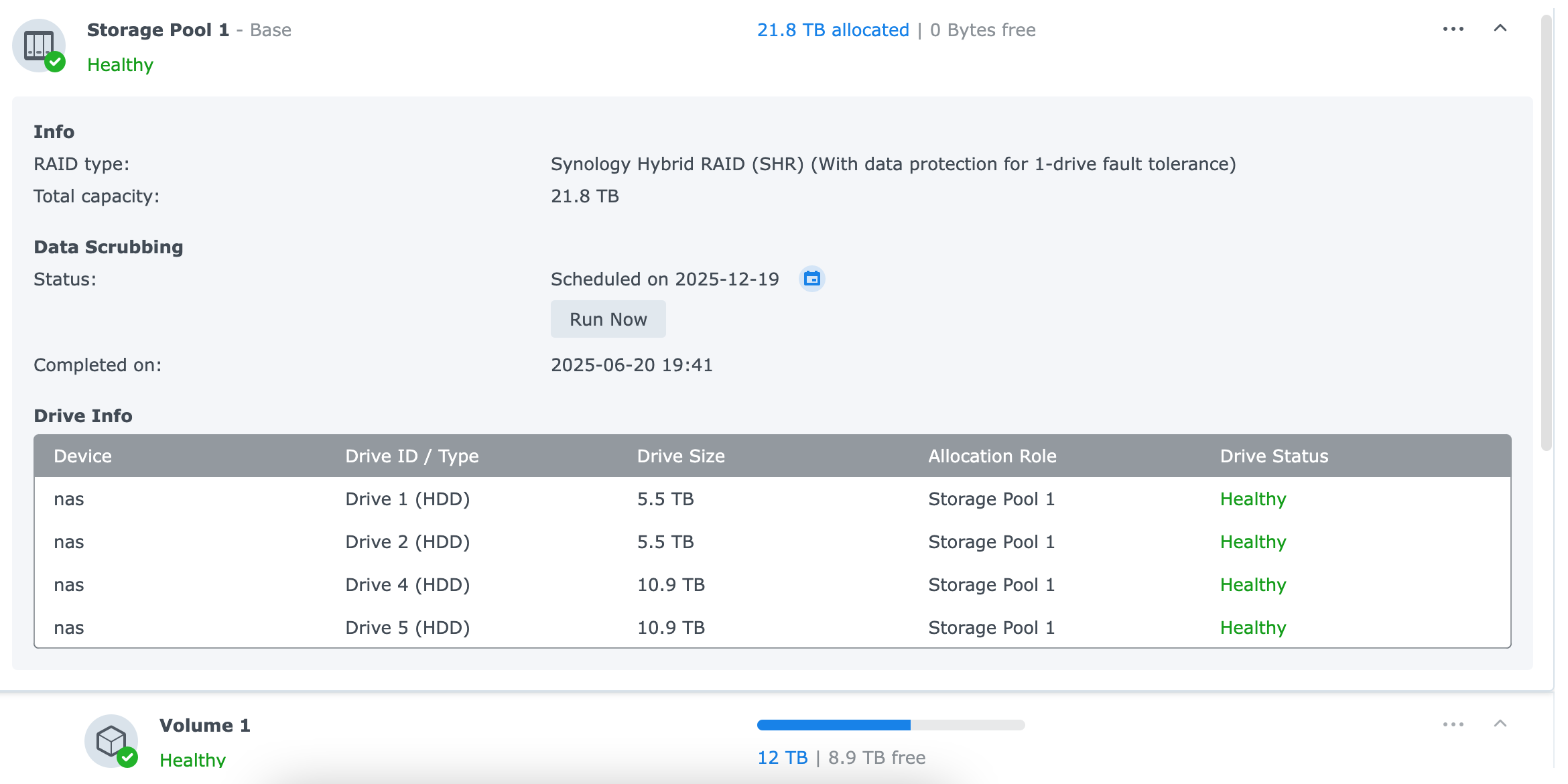The width and height of the screenshot is (1568, 784).
Task: Click the Allocation Role column header
Action: [x=992, y=456]
